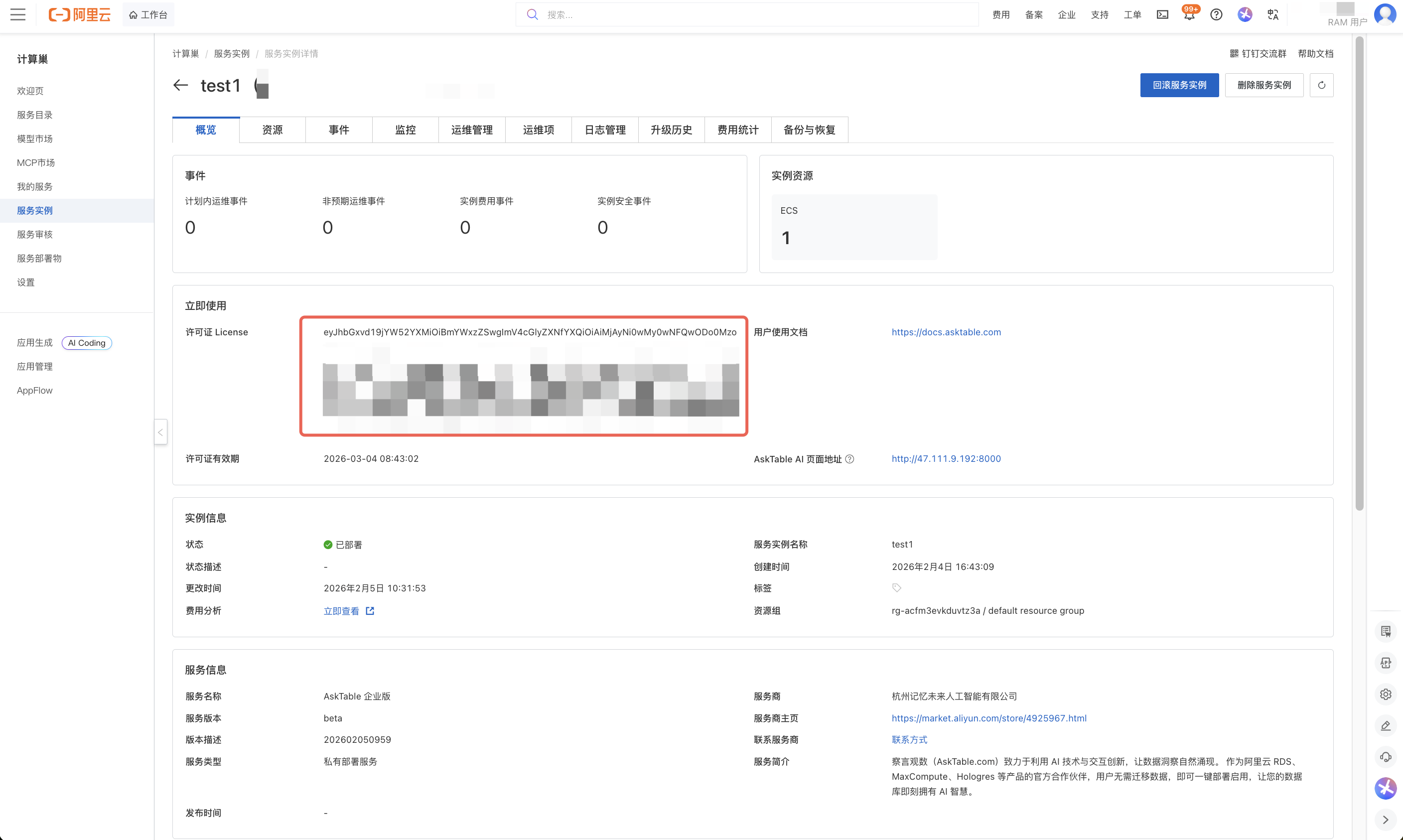Click in the top search field
This screenshot has width=1403, height=840.
[747, 15]
